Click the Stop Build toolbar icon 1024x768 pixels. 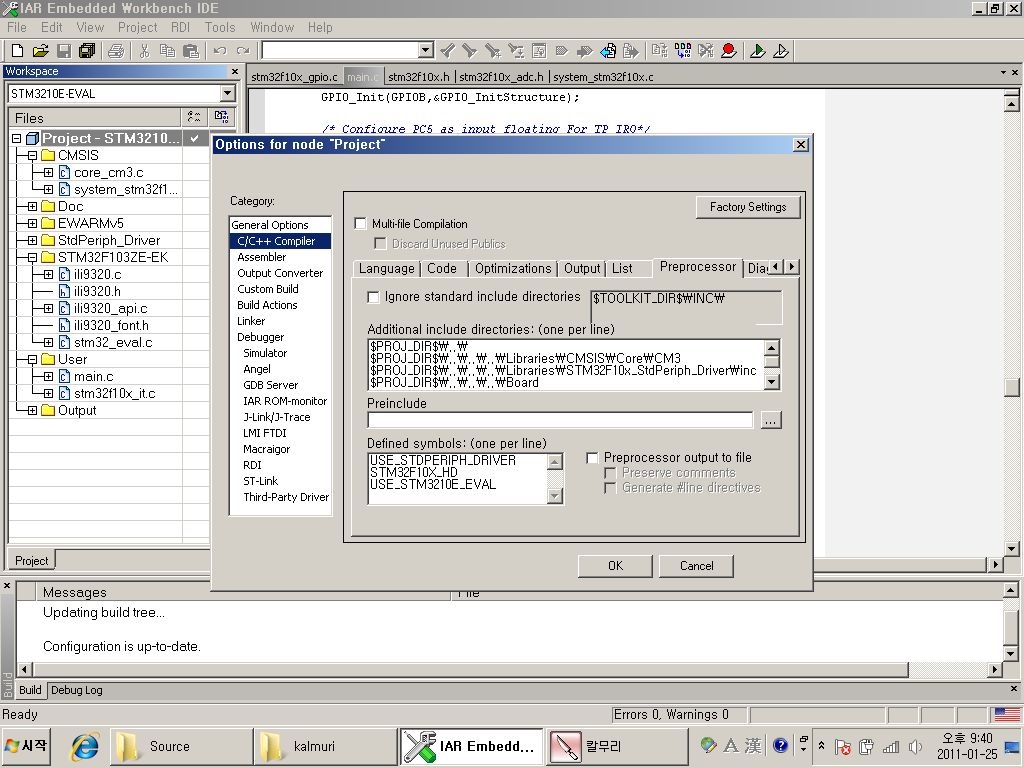point(706,50)
